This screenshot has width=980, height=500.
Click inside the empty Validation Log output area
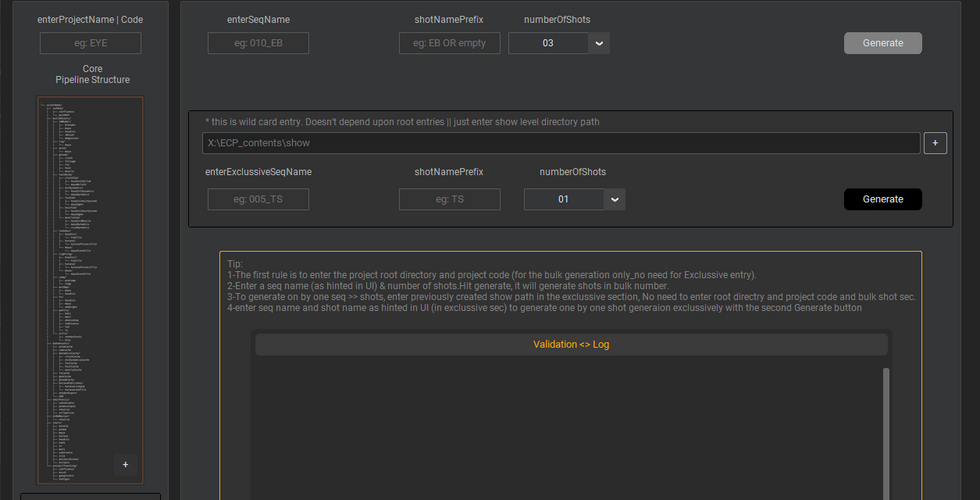point(565,430)
